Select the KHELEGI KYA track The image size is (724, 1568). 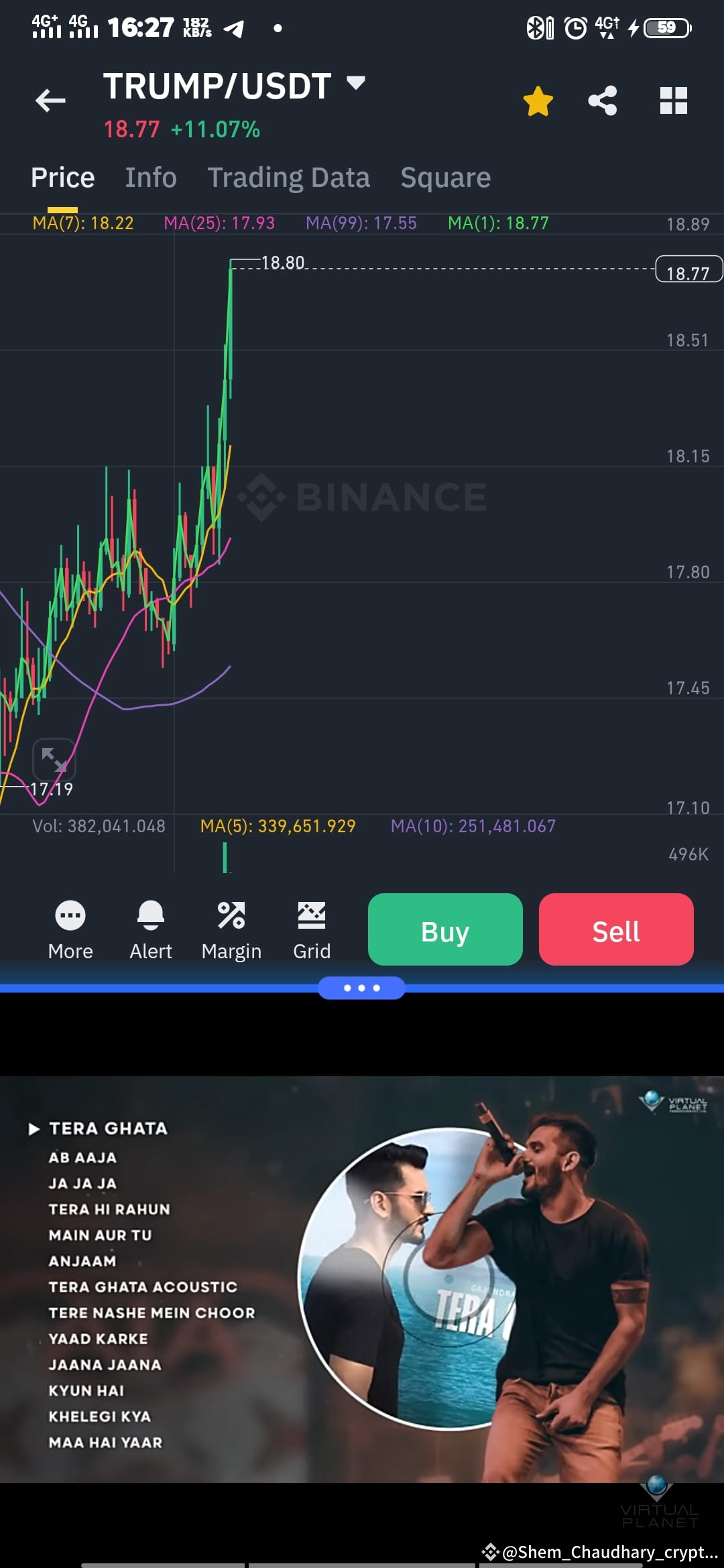[99, 1417]
